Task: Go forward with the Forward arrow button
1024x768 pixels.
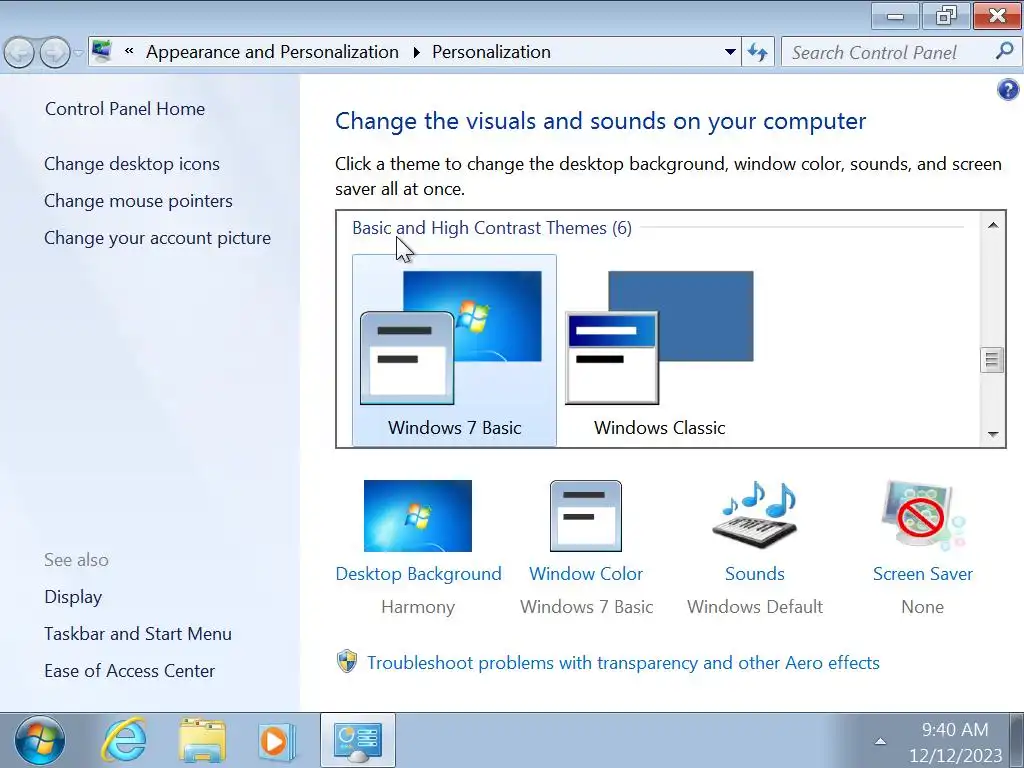Action: coord(54,52)
